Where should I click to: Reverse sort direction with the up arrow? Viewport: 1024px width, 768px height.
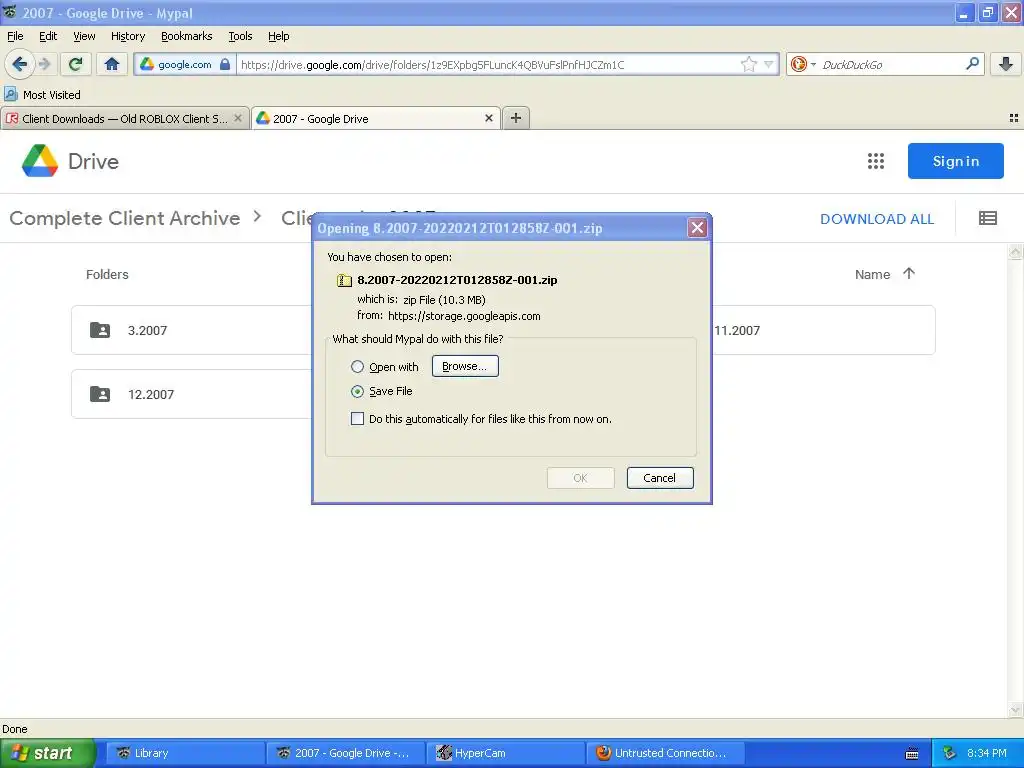click(x=908, y=274)
